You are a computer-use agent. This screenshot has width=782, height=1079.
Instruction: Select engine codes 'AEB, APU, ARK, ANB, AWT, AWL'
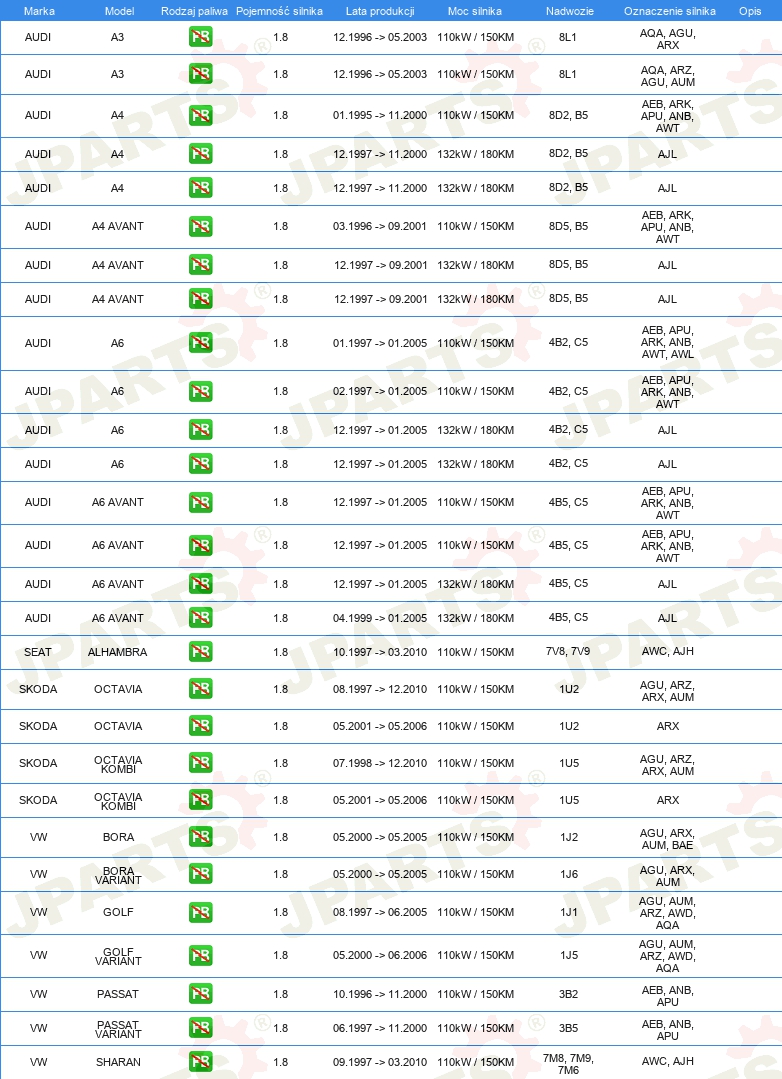[668, 342]
